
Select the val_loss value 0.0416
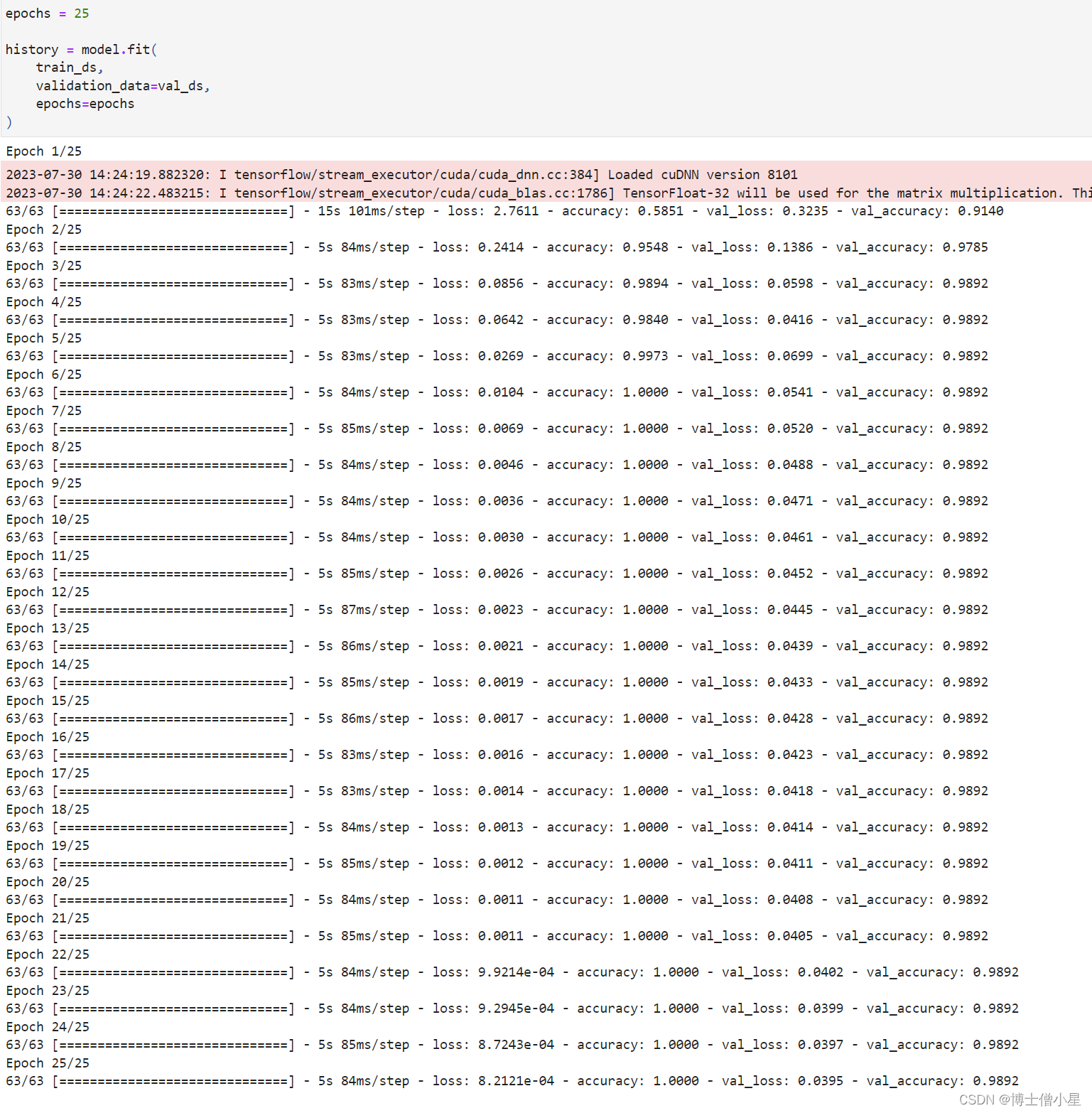point(790,320)
